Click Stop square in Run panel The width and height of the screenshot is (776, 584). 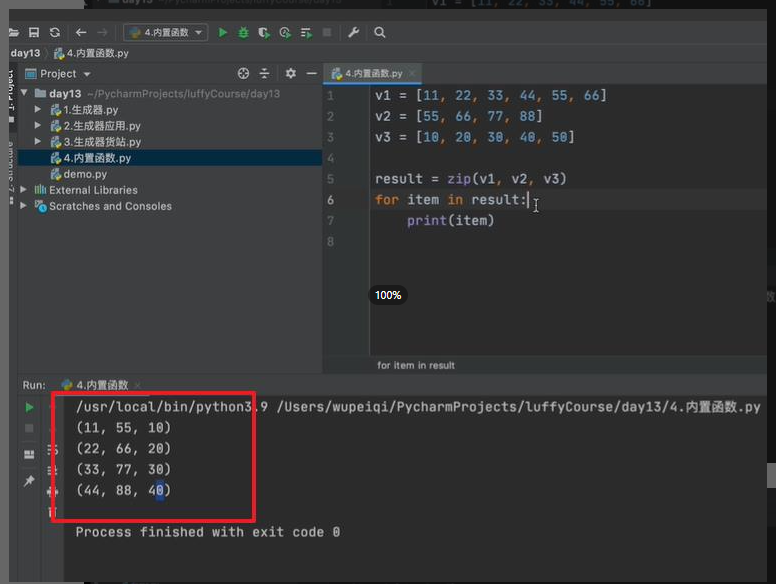[29, 428]
